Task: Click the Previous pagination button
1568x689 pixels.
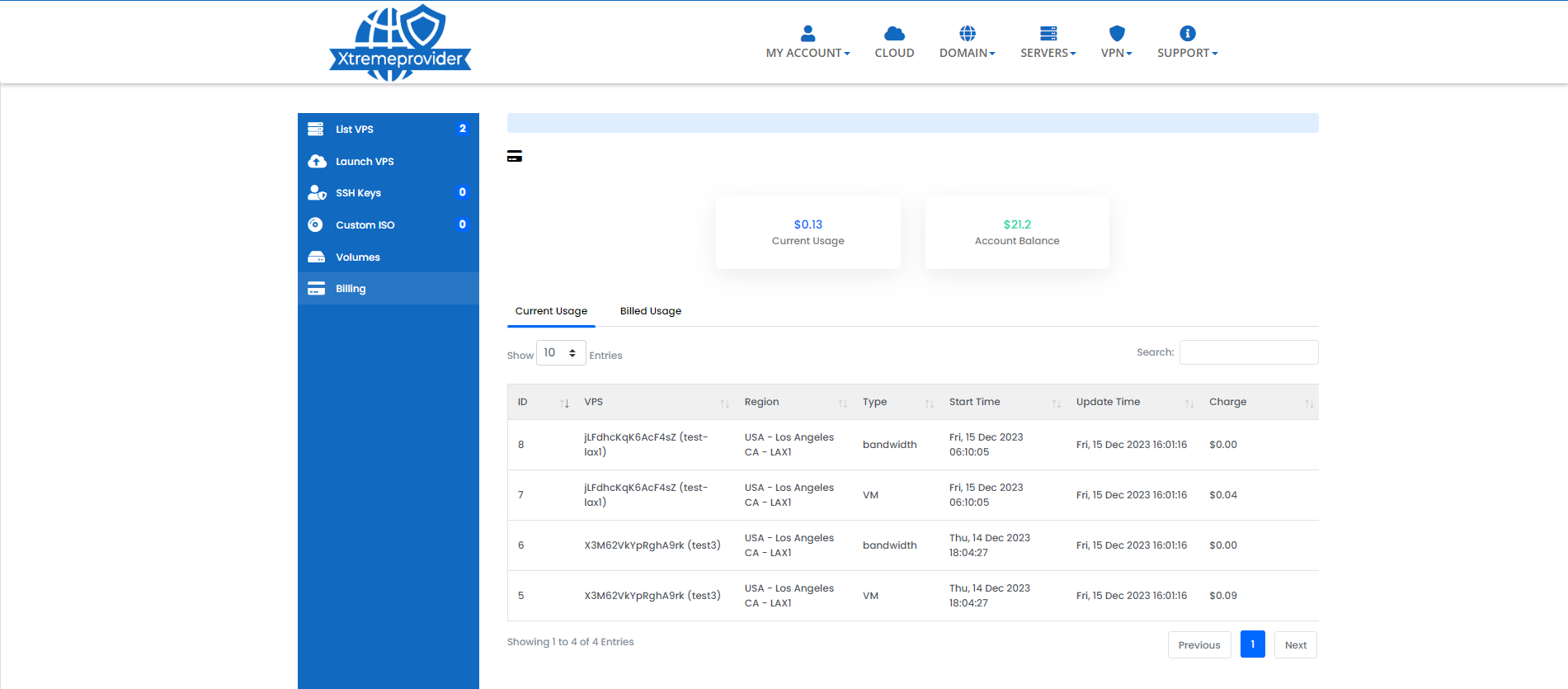Action: 1199,645
